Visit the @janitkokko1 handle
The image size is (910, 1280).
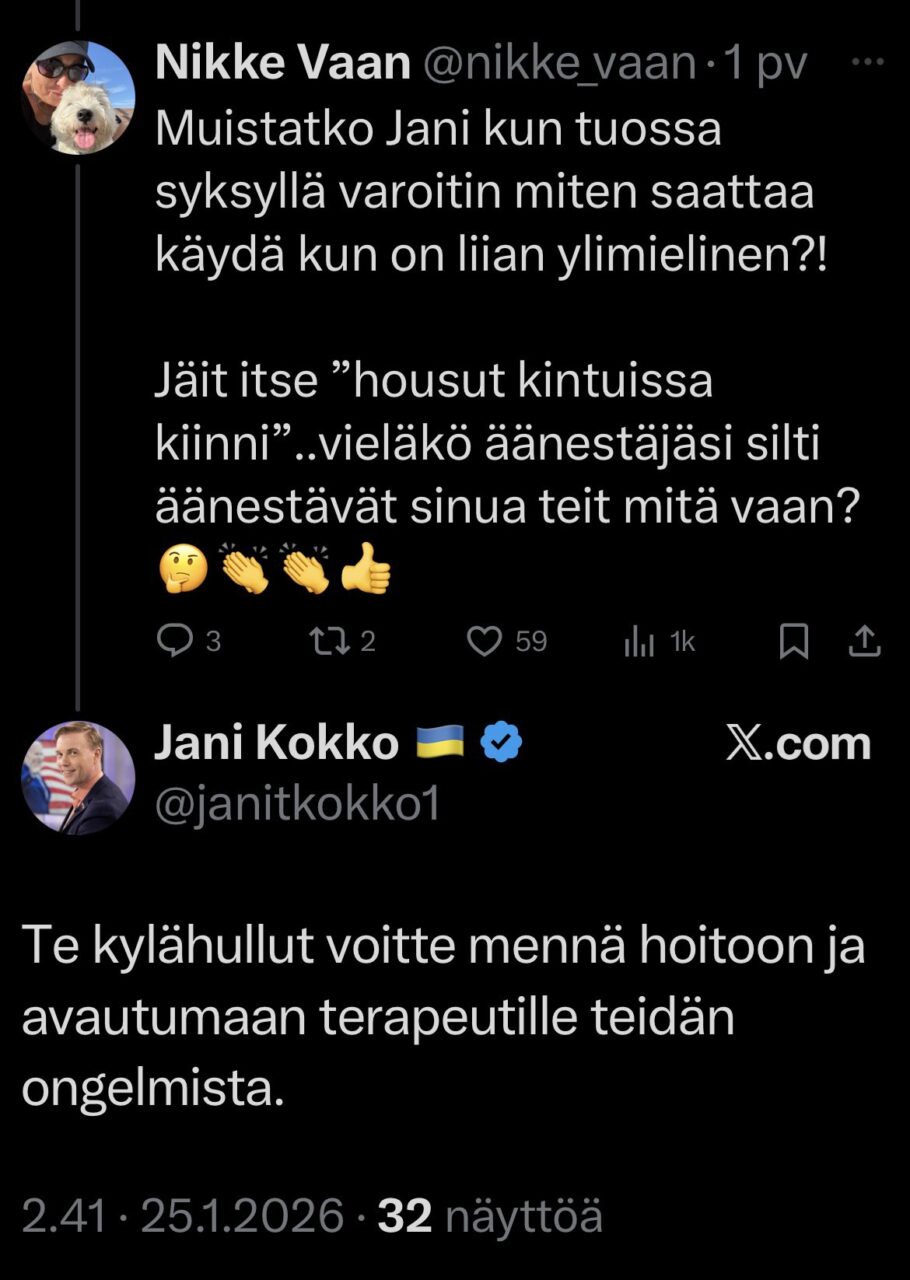tap(297, 806)
